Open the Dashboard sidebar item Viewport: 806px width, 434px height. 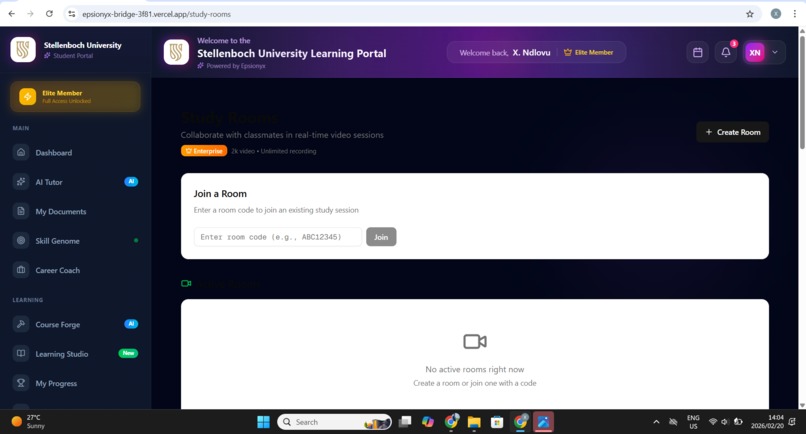click(x=75, y=153)
